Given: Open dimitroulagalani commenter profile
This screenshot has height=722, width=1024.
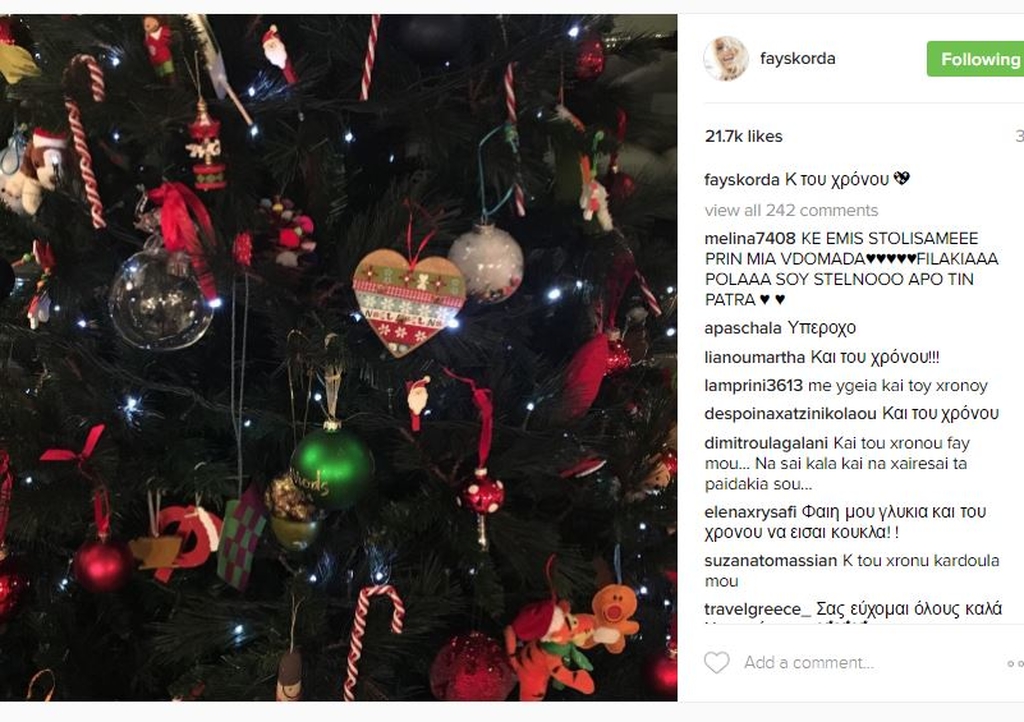Looking at the screenshot, I should pyautogui.click(x=766, y=443).
